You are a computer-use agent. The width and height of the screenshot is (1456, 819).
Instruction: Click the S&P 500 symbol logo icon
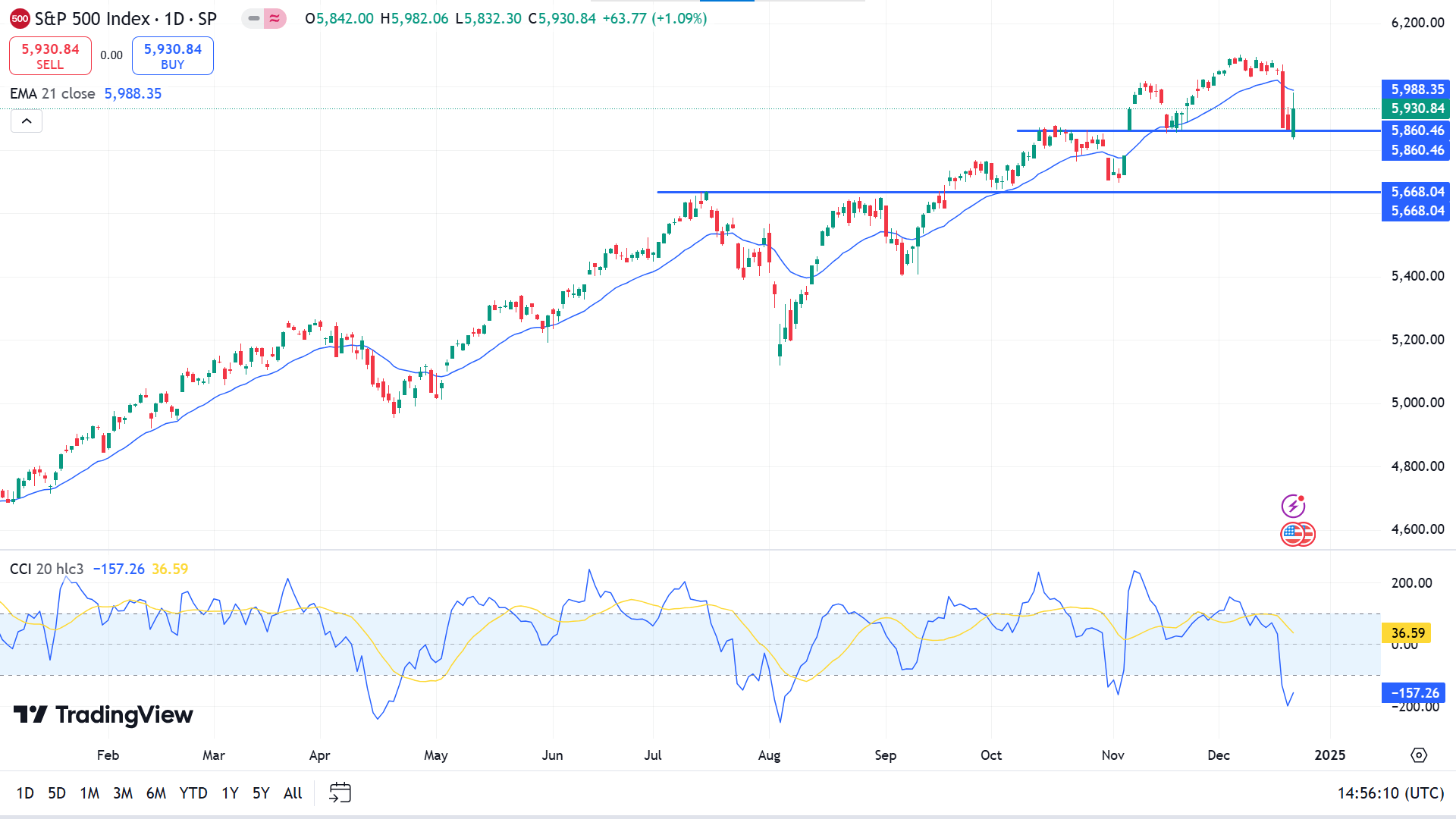click(20, 19)
